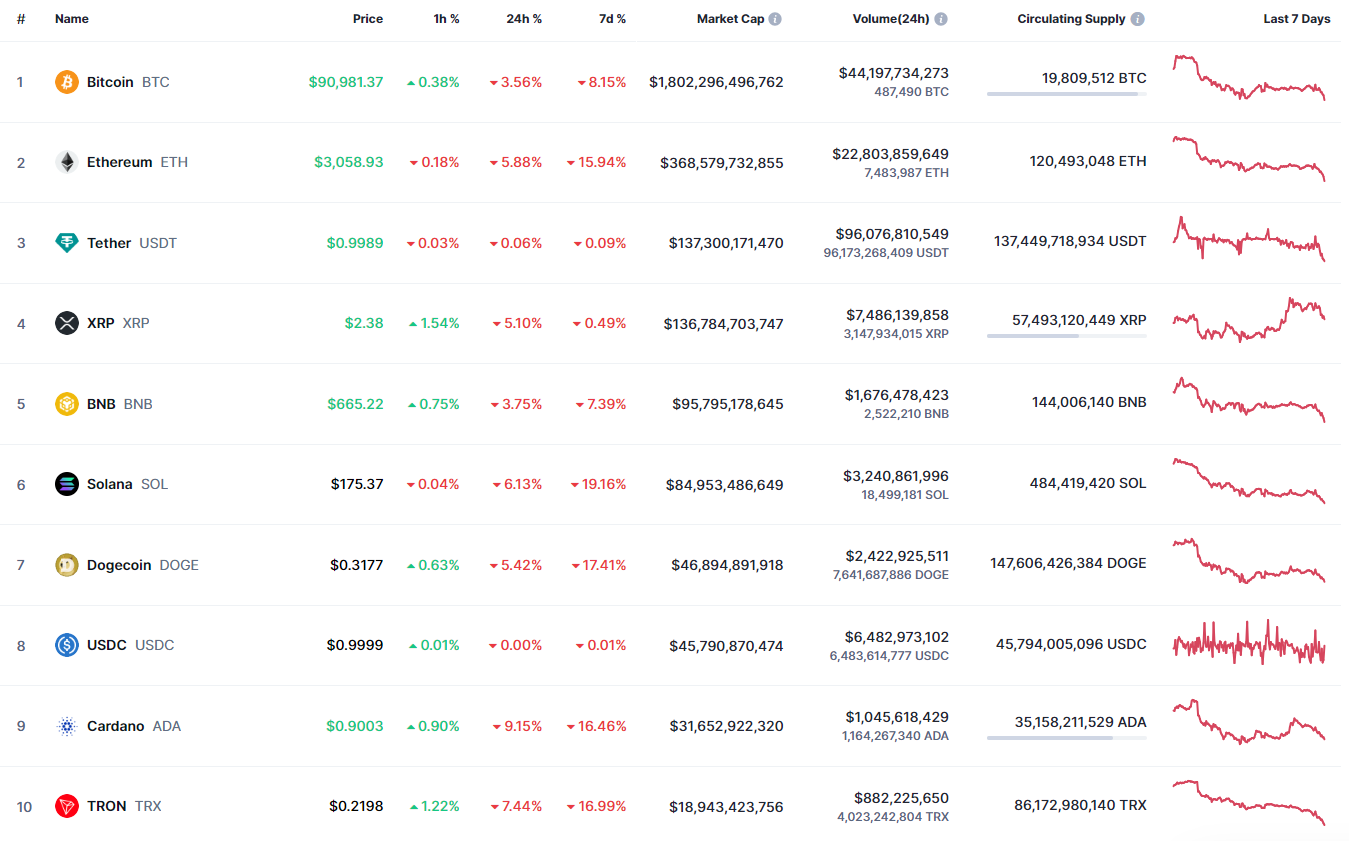
Task: Click the Dogecoin logo icon
Action: click(67, 565)
